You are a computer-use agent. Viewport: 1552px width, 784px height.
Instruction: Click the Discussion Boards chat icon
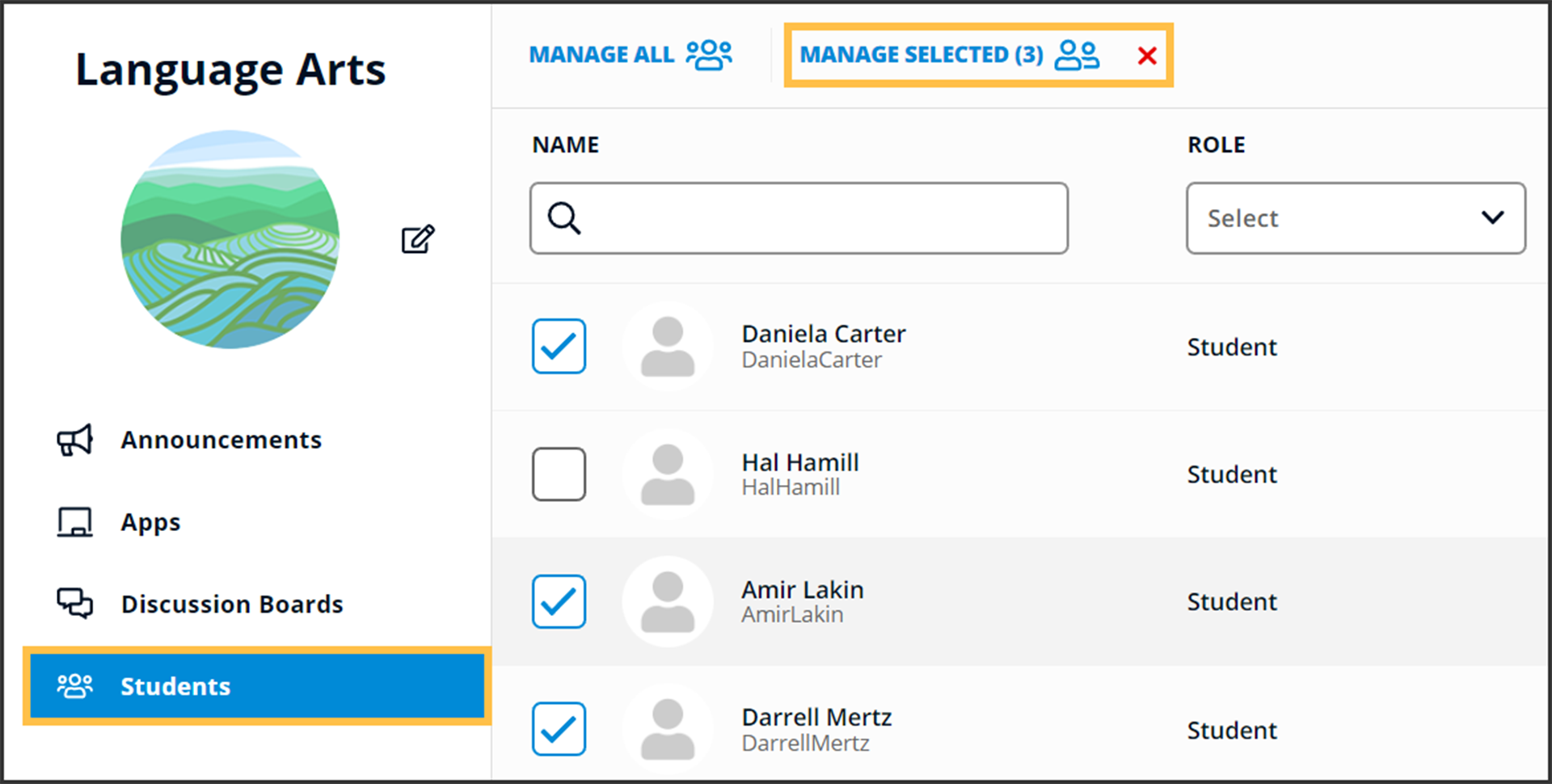click(74, 604)
